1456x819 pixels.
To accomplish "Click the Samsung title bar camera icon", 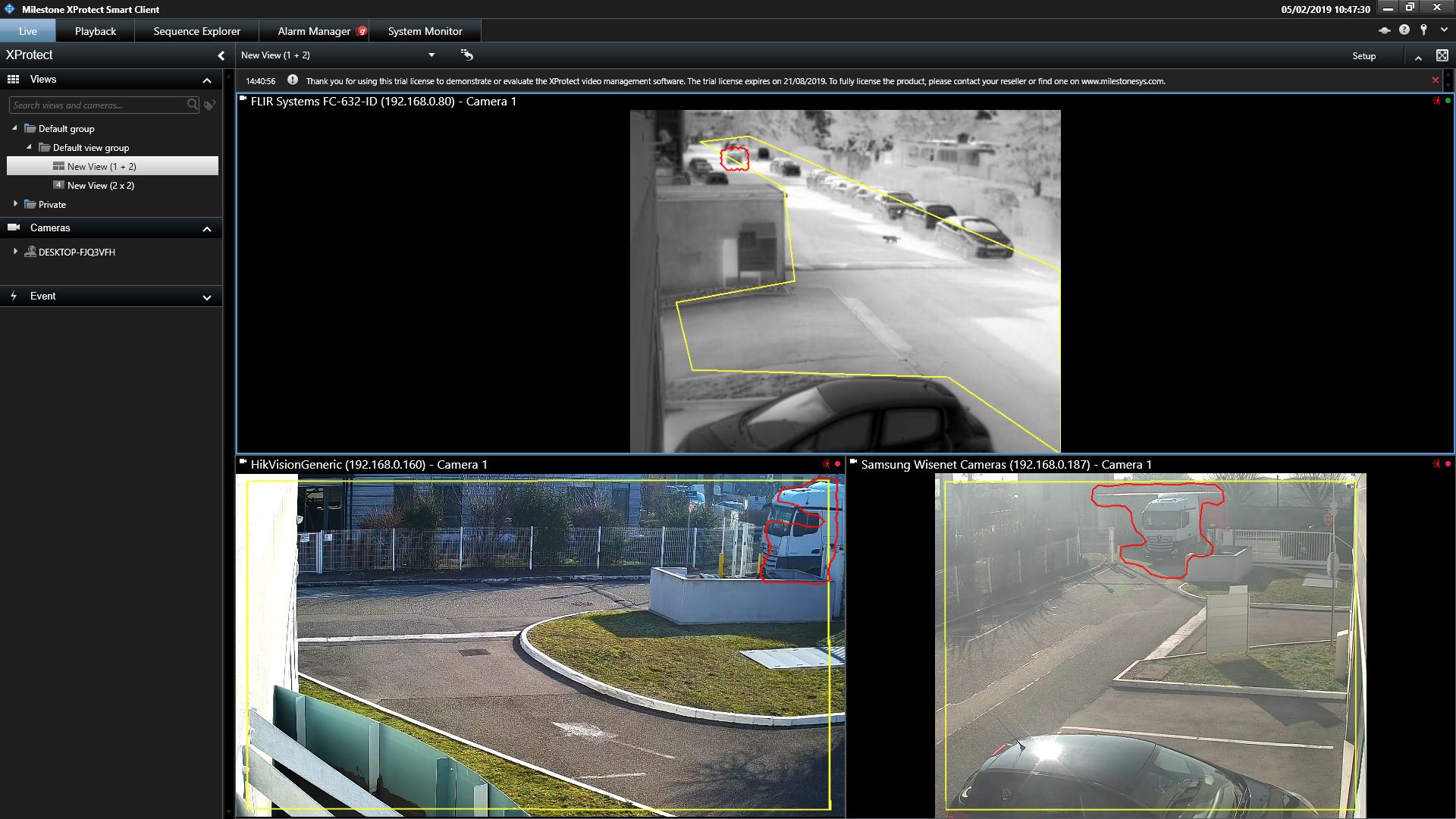I will pos(853,462).
